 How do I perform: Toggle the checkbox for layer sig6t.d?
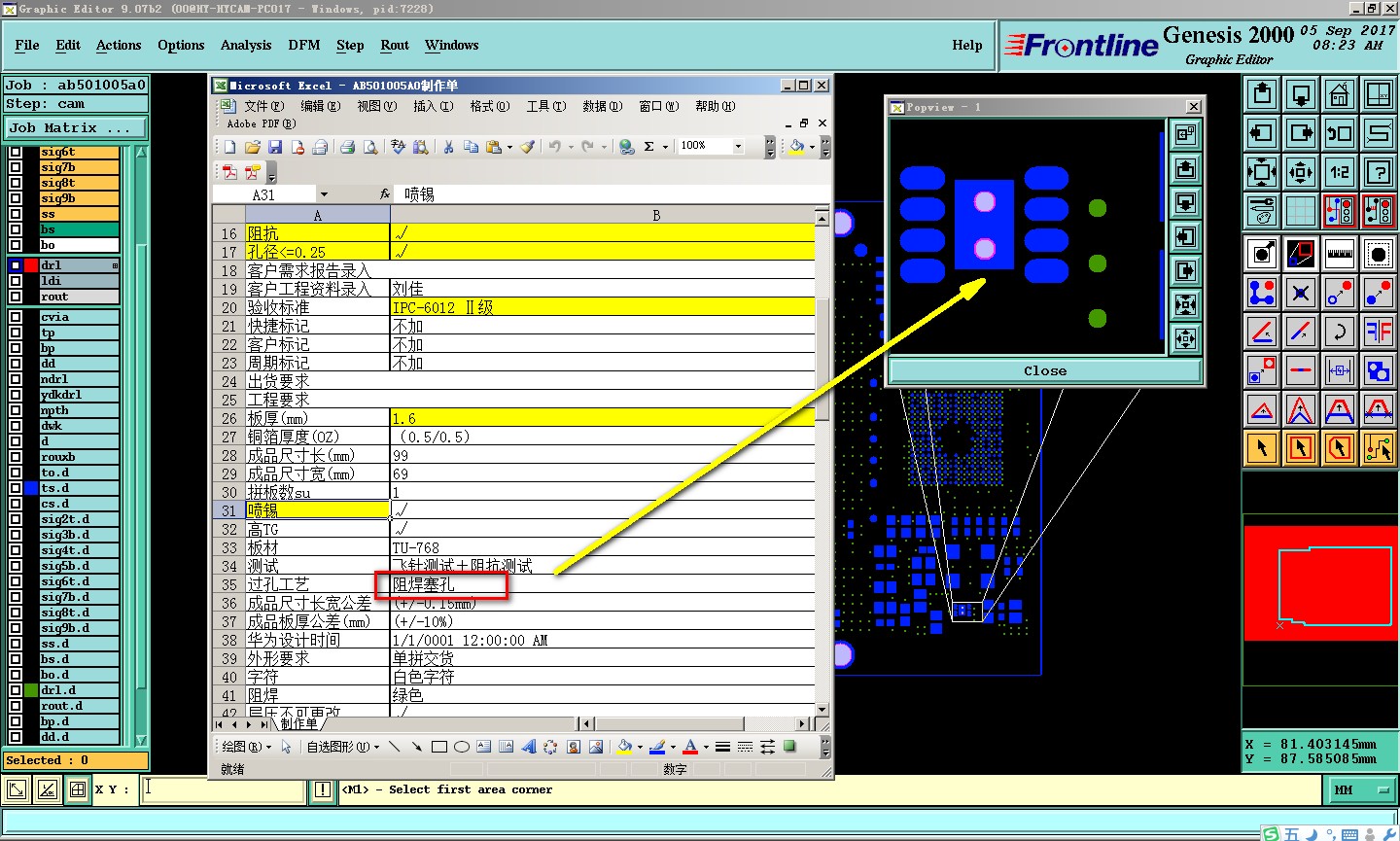(x=16, y=581)
